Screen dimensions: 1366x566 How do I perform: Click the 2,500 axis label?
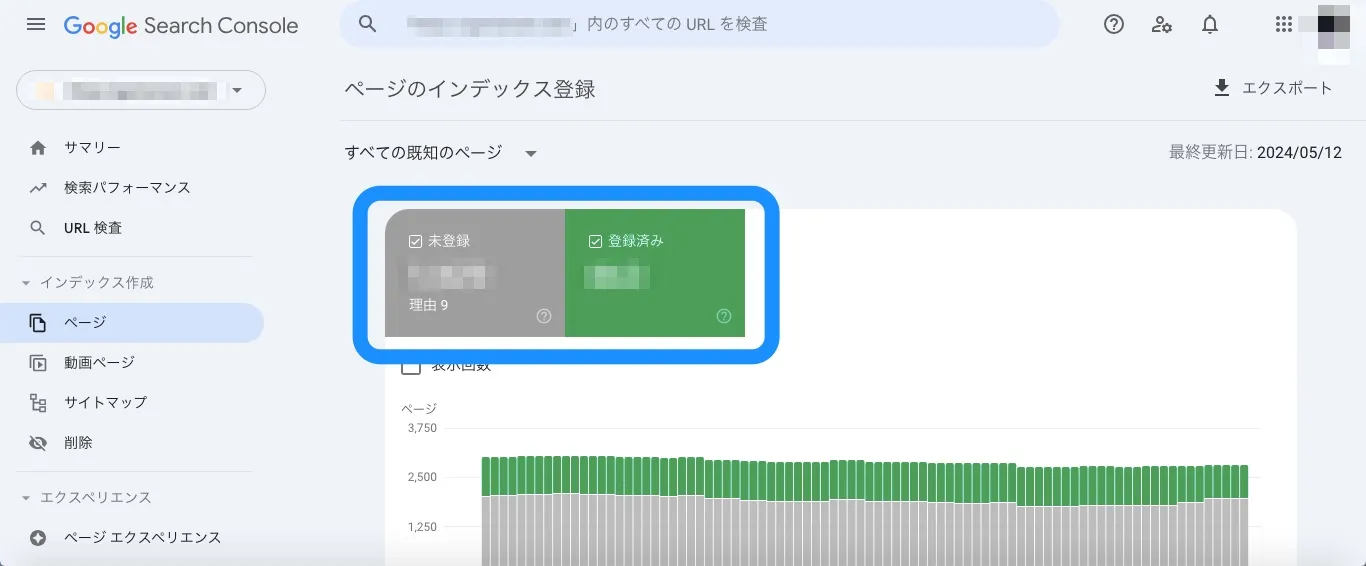click(422, 477)
